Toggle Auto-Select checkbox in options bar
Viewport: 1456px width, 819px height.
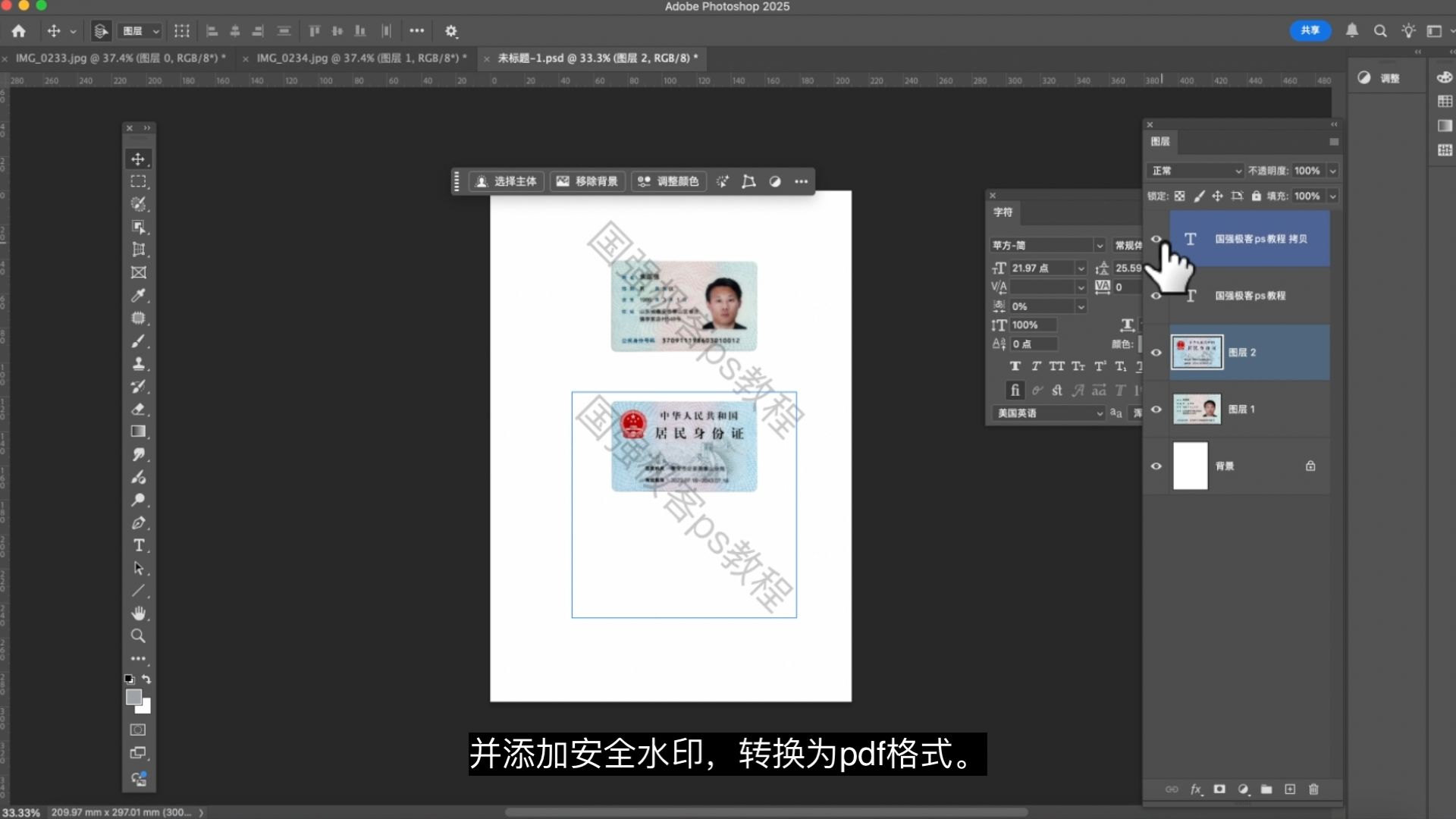[x=100, y=31]
